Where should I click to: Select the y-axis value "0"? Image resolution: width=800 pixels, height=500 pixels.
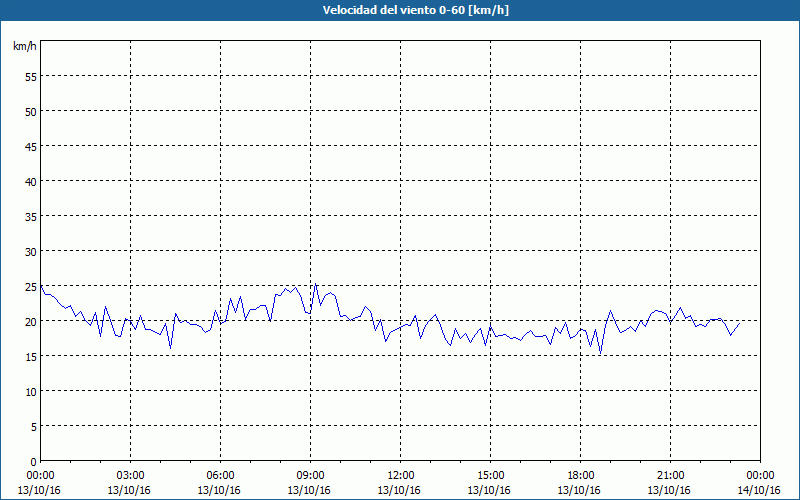[x=34, y=462]
